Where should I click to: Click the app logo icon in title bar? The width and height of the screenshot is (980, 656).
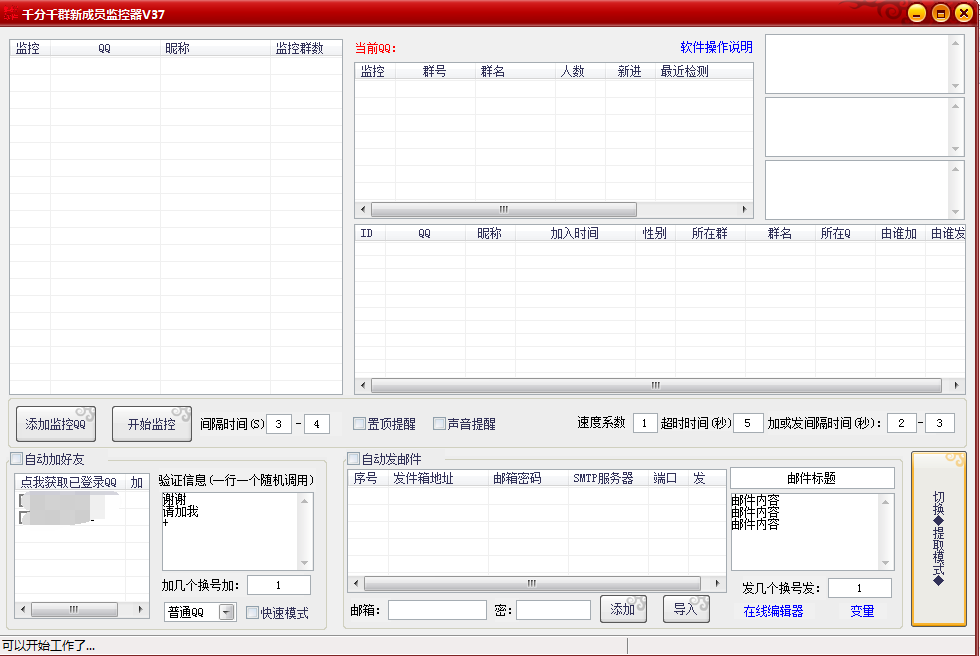[x=11, y=13]
